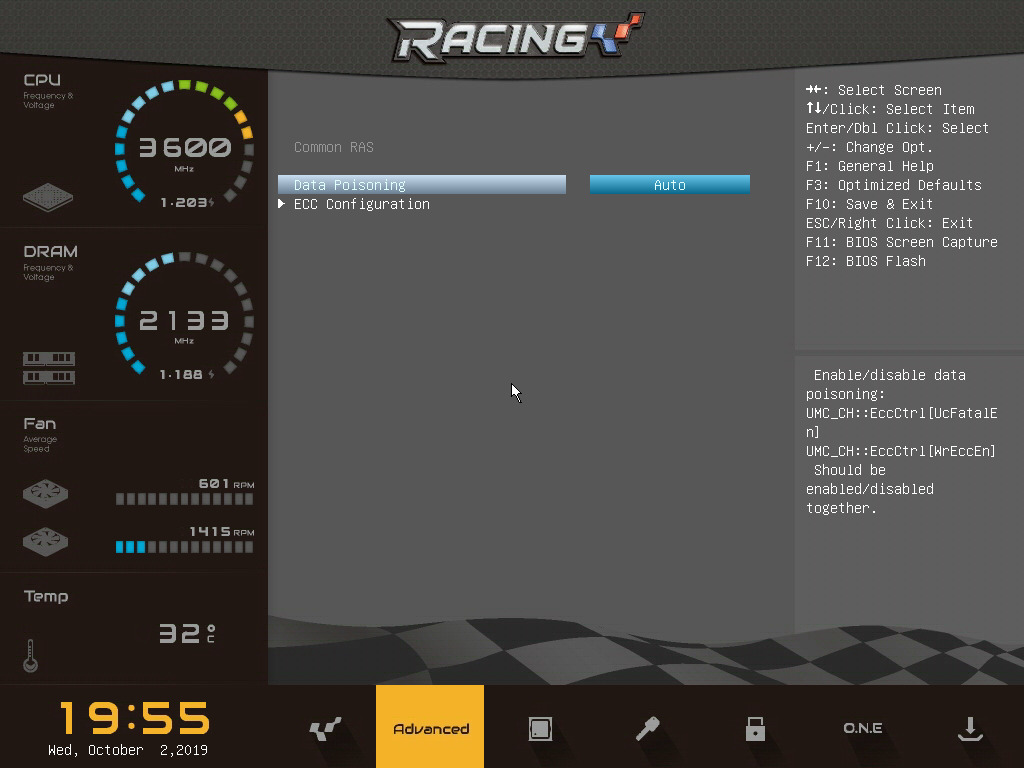The height and width of the screenshot is (768, 1024).
Task: Click the Common RAS heading
Action: pos(334,147)
